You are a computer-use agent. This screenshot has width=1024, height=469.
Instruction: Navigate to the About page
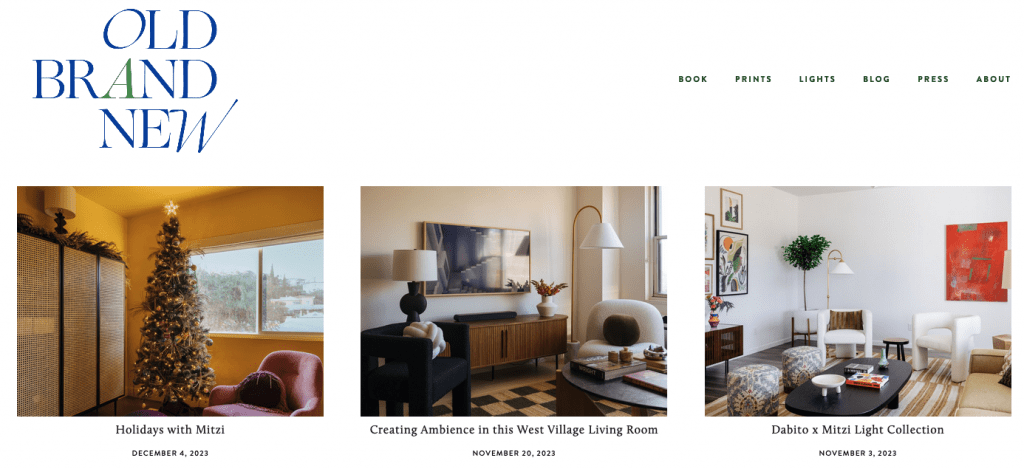(993, 79)
